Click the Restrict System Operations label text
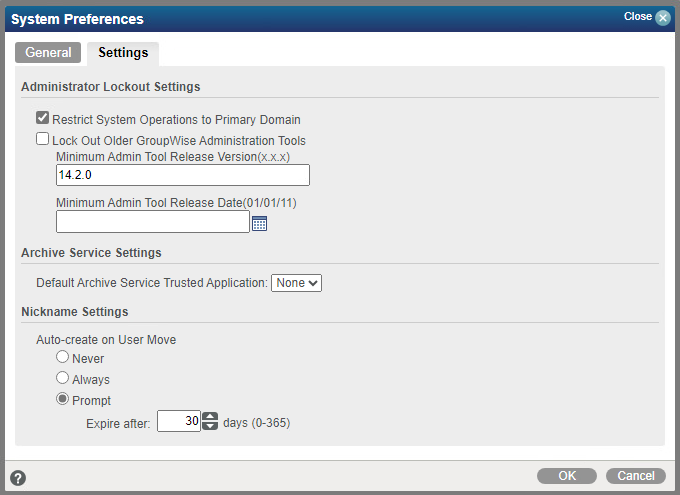Viewport: 680px width, 495px height. click(176, 119)
